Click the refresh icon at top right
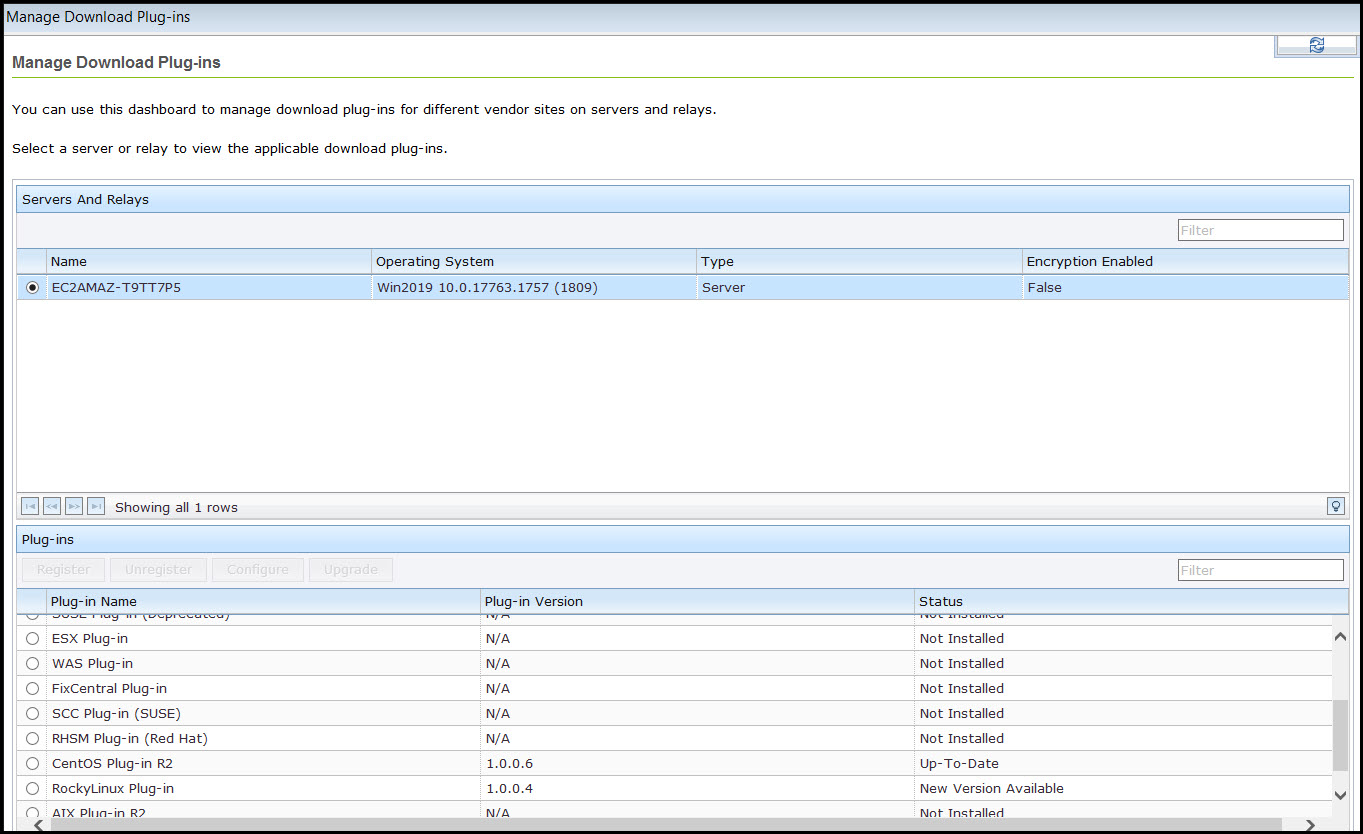This screenshot has width=1363, height=834. coord(1316,45)
